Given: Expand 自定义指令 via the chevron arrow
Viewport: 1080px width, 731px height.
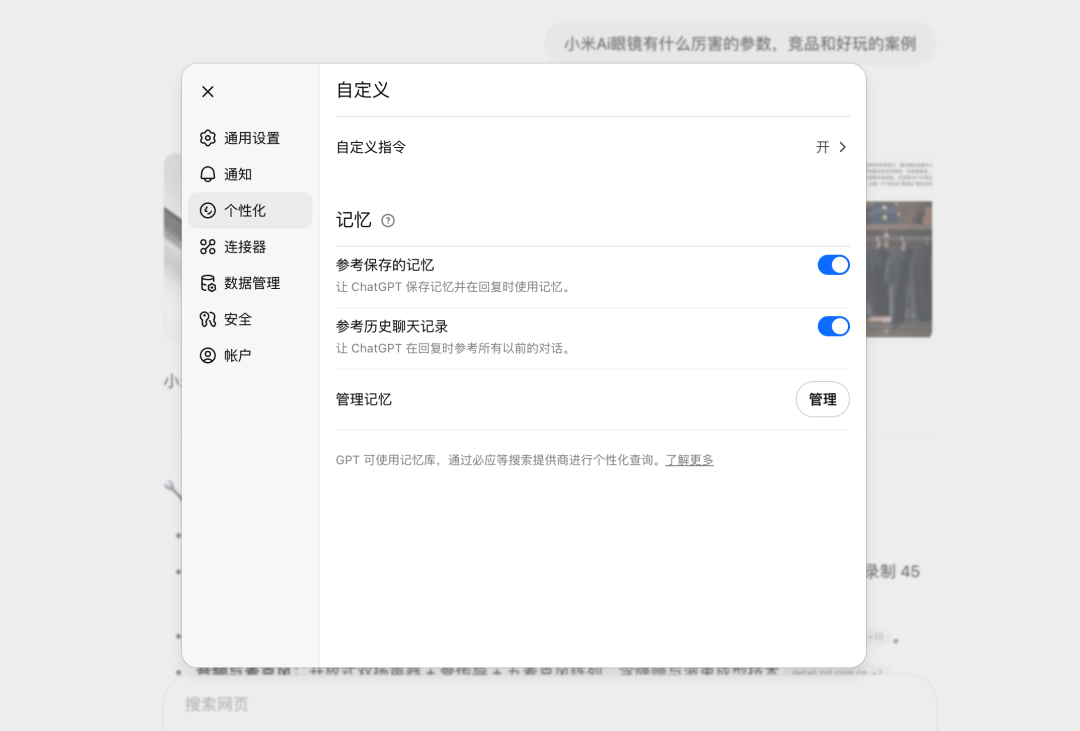Looking at the screenshot, I should tap(842, 147).
